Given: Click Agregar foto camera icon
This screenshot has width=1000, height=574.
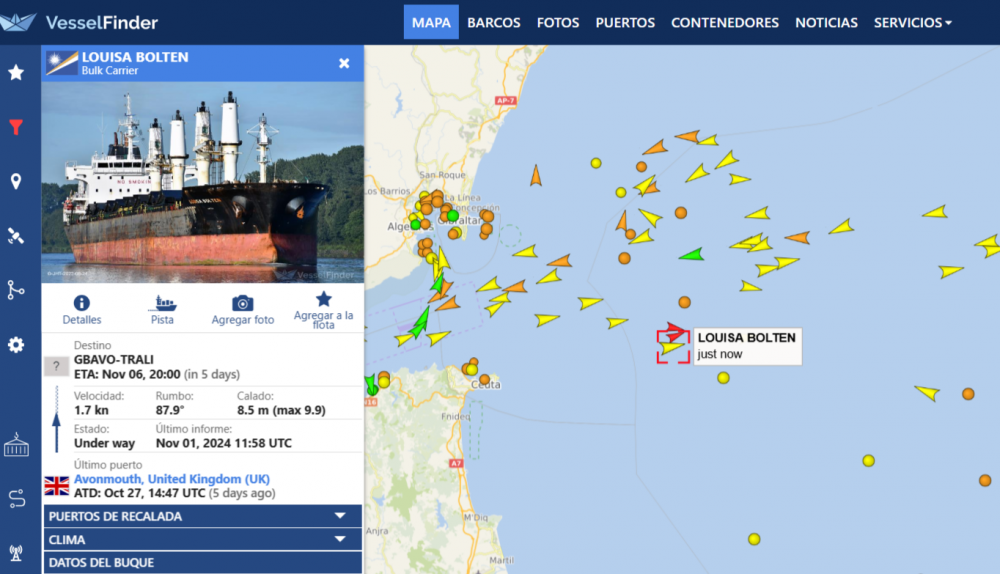Looking at the screenshot, I should click(242, 303).
